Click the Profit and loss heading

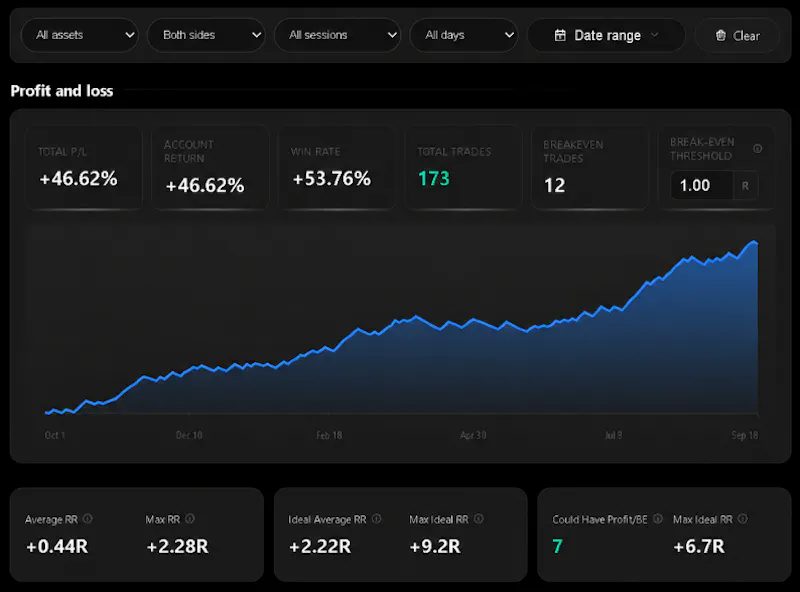pos(62,91)
